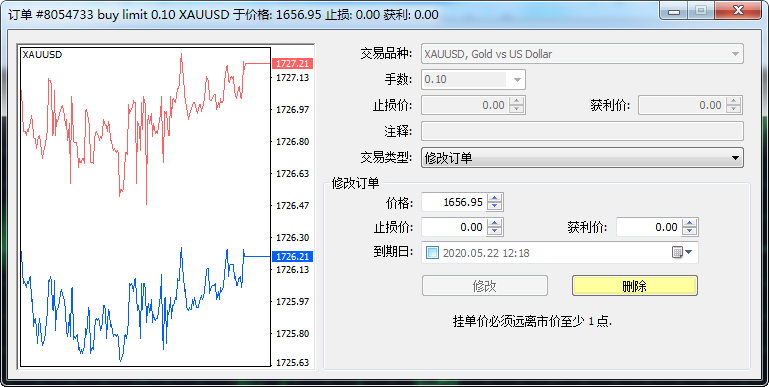This screenshot has width=769, height=387.
Task: Increase modify-order stop loss spinner up
Action: pos(495,223)
